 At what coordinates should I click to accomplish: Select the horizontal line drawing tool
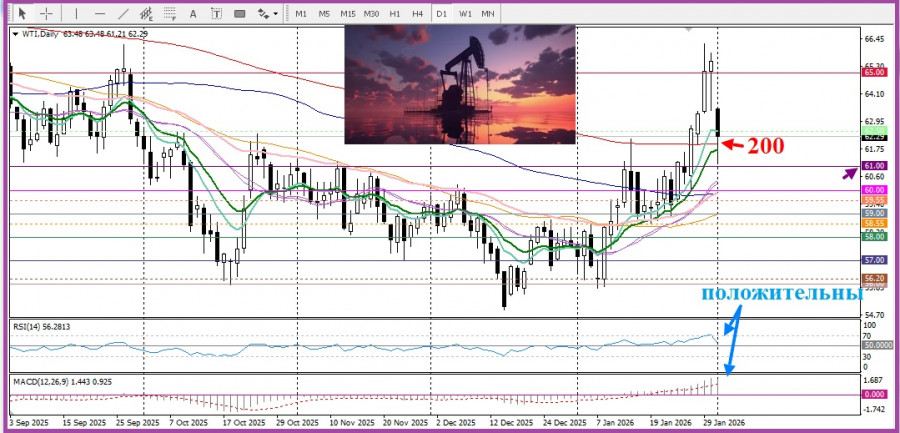click(x=100, y=14)
